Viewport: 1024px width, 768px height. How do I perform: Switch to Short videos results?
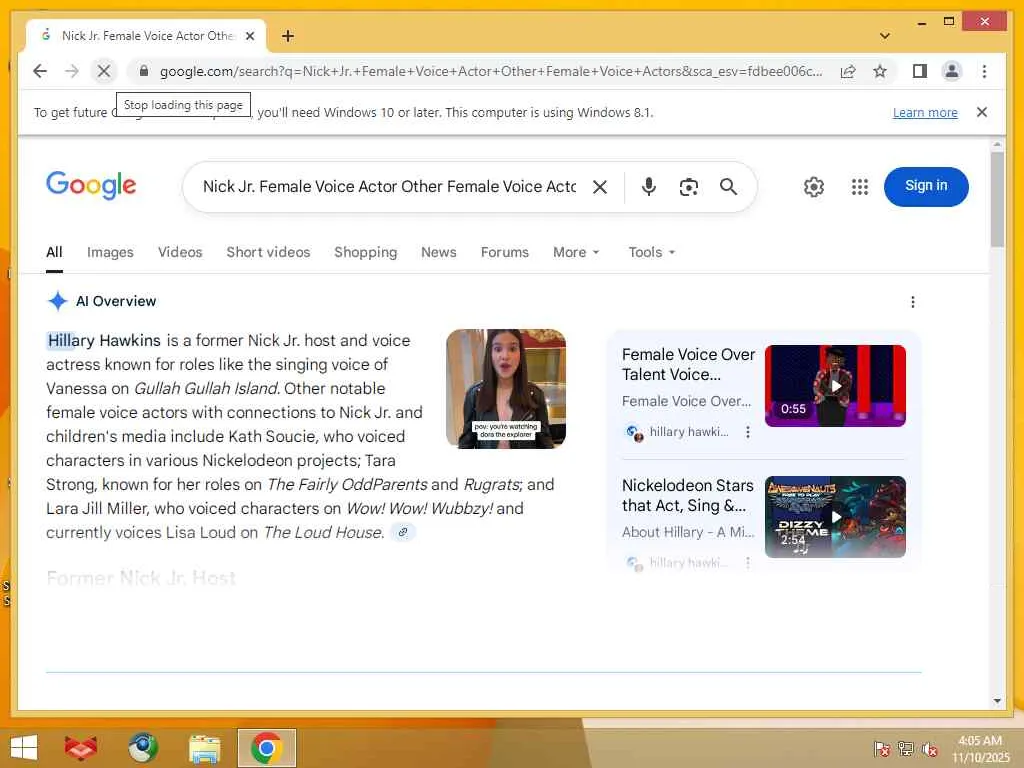268,252
